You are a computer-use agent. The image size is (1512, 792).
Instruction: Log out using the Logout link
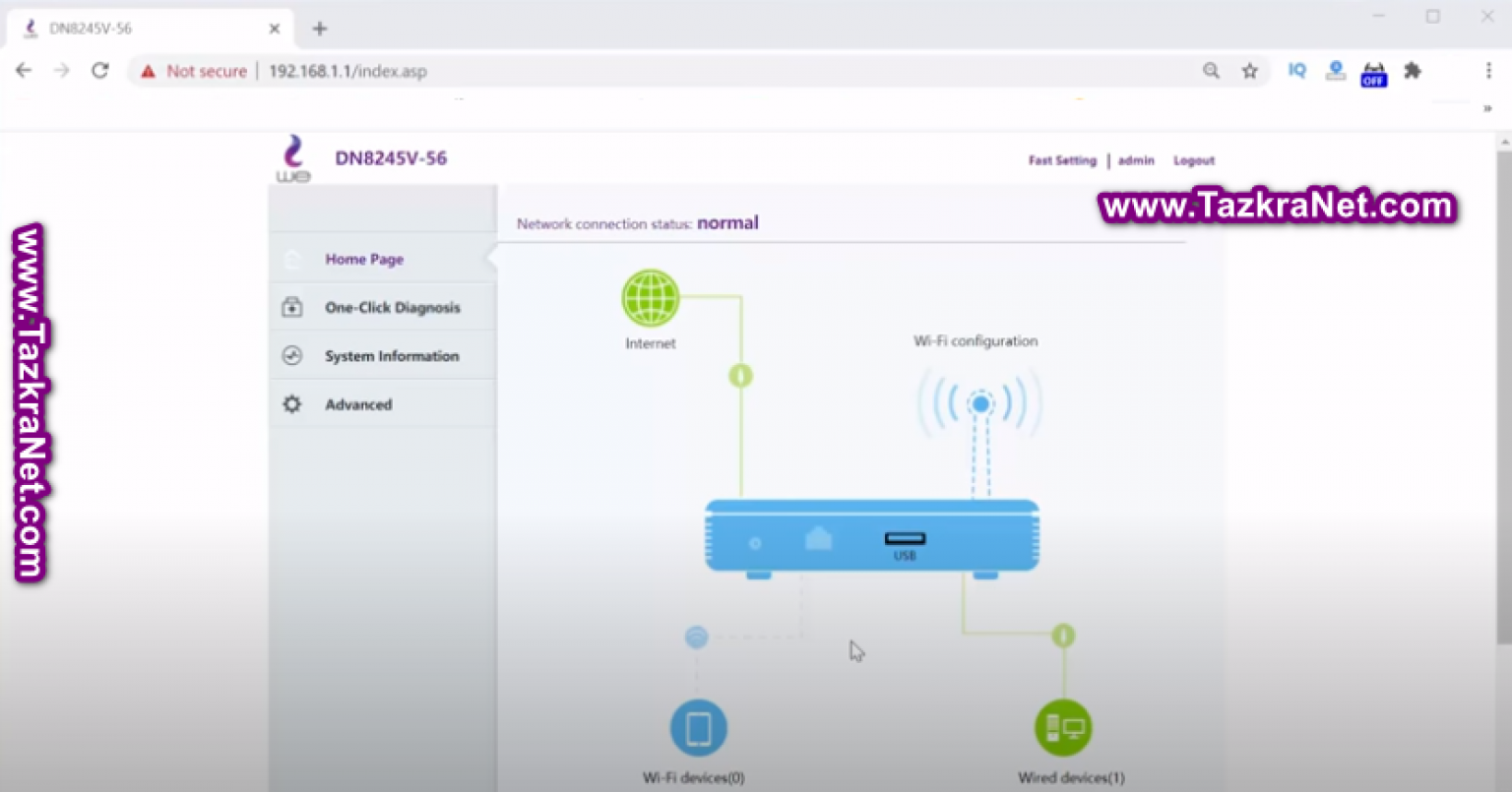pos(1193,160)
